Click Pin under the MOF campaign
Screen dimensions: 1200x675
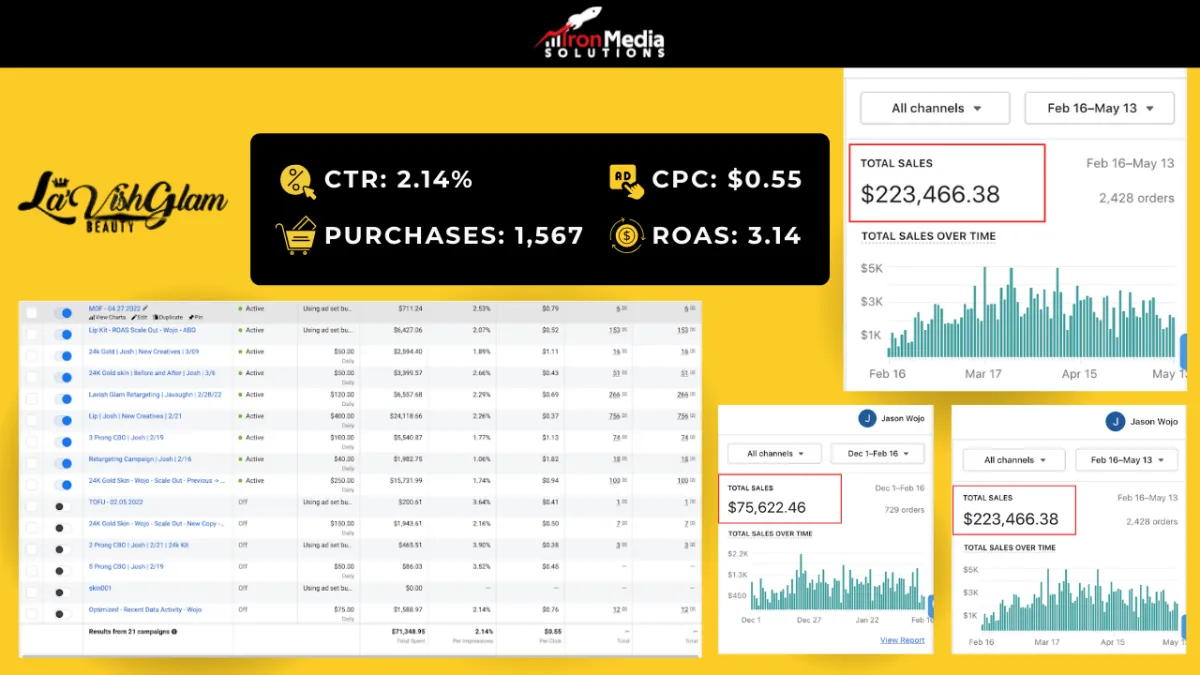(x=195, y=317)
